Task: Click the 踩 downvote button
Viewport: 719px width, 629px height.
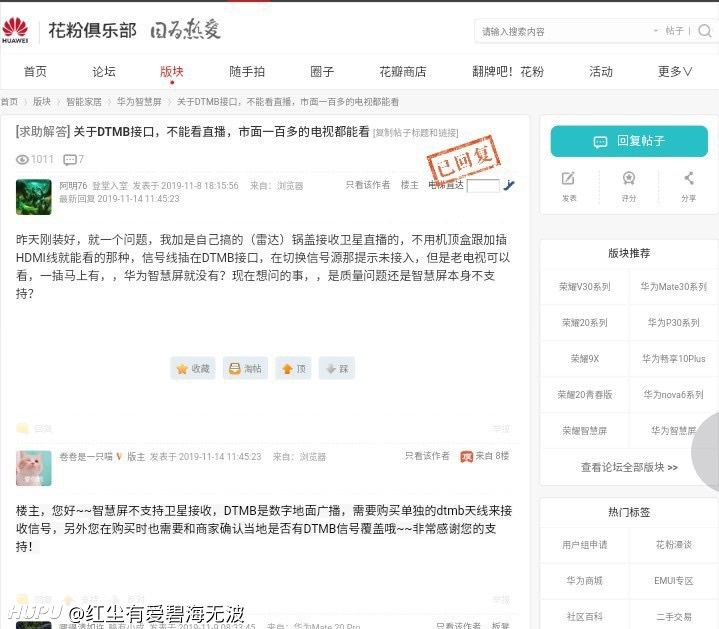Action: pyautogui.click(x=337, y=369)
